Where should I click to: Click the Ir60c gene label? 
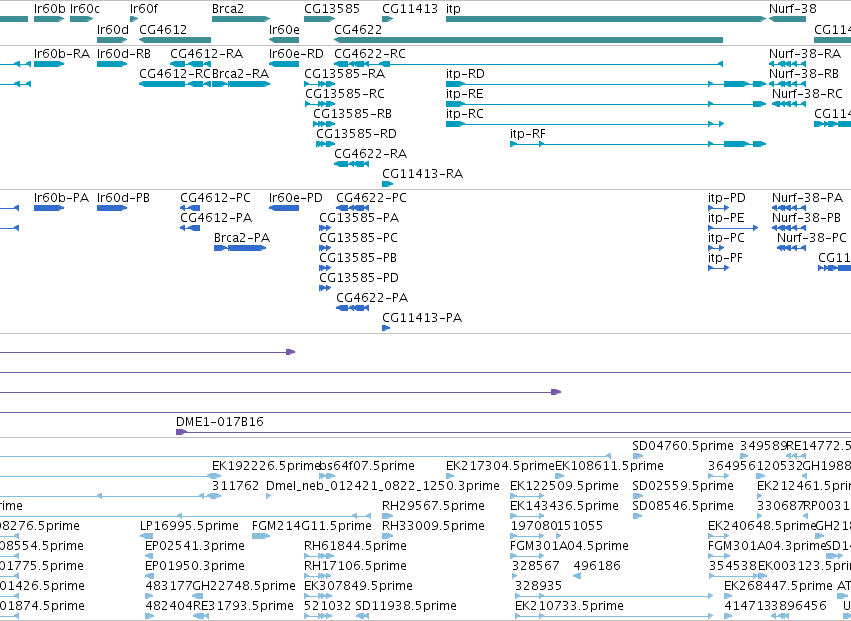pos(85,9)
